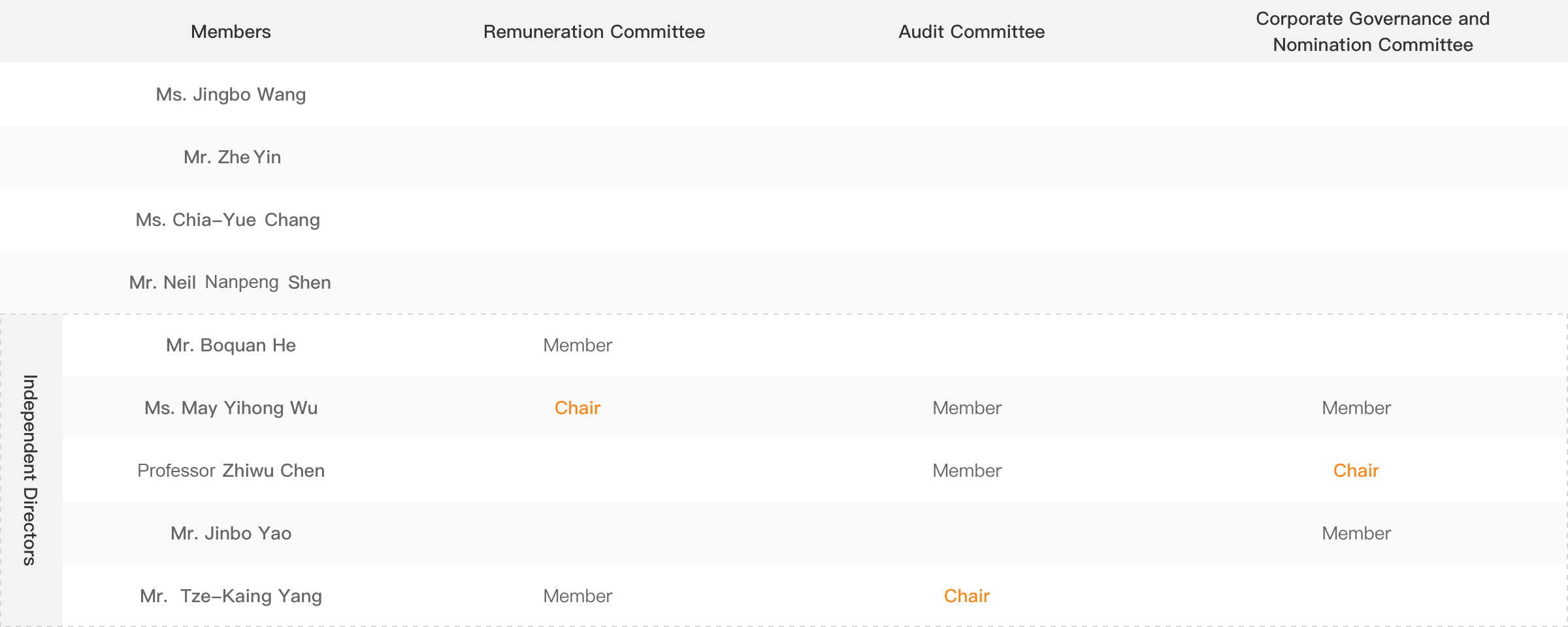Click the name Ms. Jingbo Wang
This screenshot has height=627, width=1568.
(231, 94)
